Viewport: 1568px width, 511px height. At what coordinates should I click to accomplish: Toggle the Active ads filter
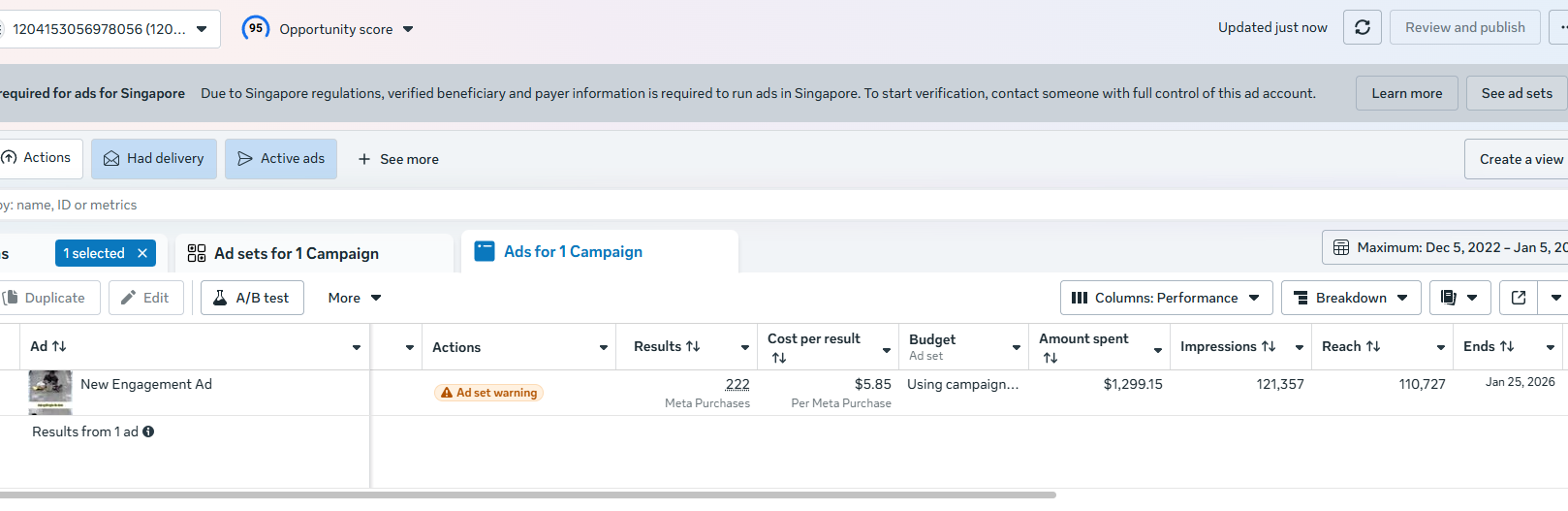281,159
